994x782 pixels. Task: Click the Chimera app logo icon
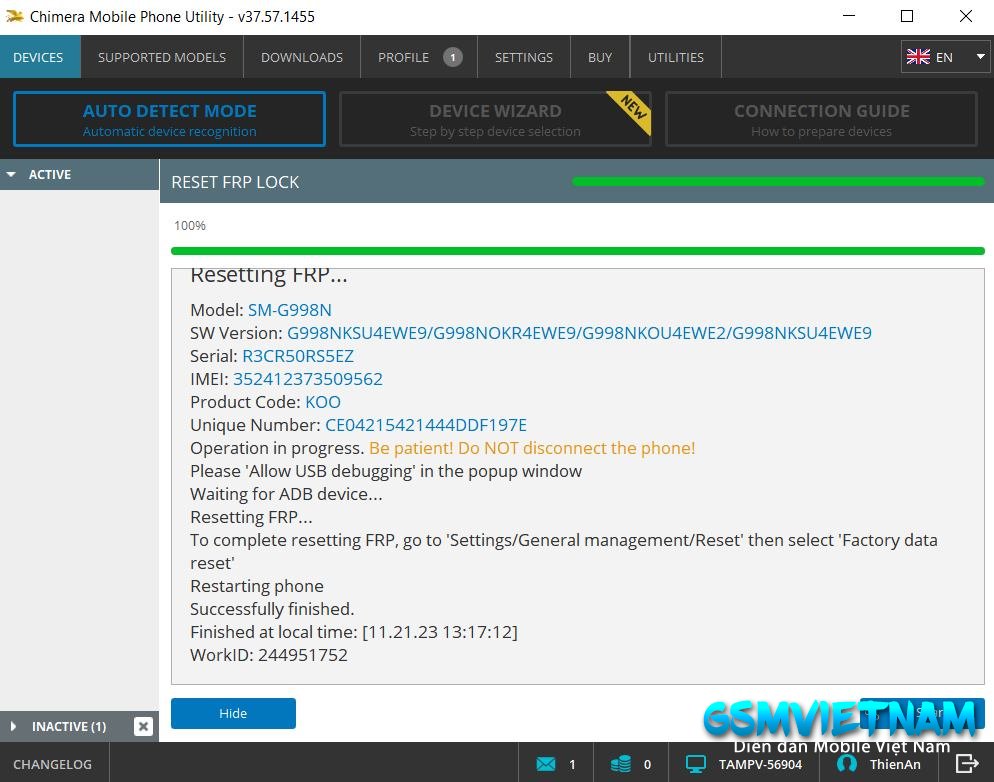click(x=15, y=16)
